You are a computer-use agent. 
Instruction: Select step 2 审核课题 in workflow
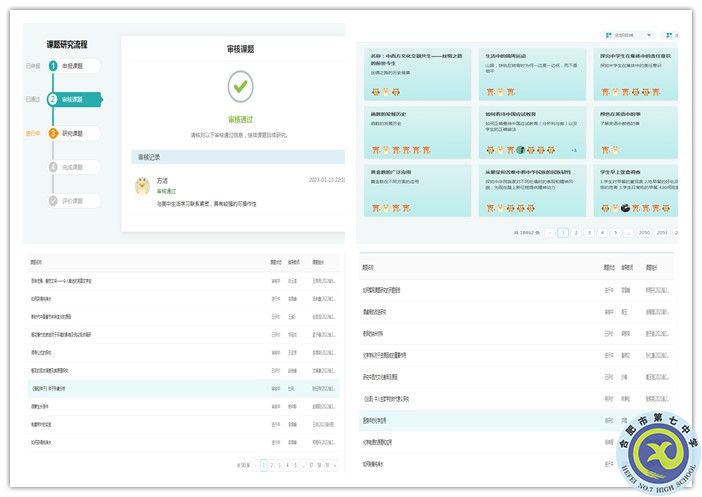(x=53, y=99)
